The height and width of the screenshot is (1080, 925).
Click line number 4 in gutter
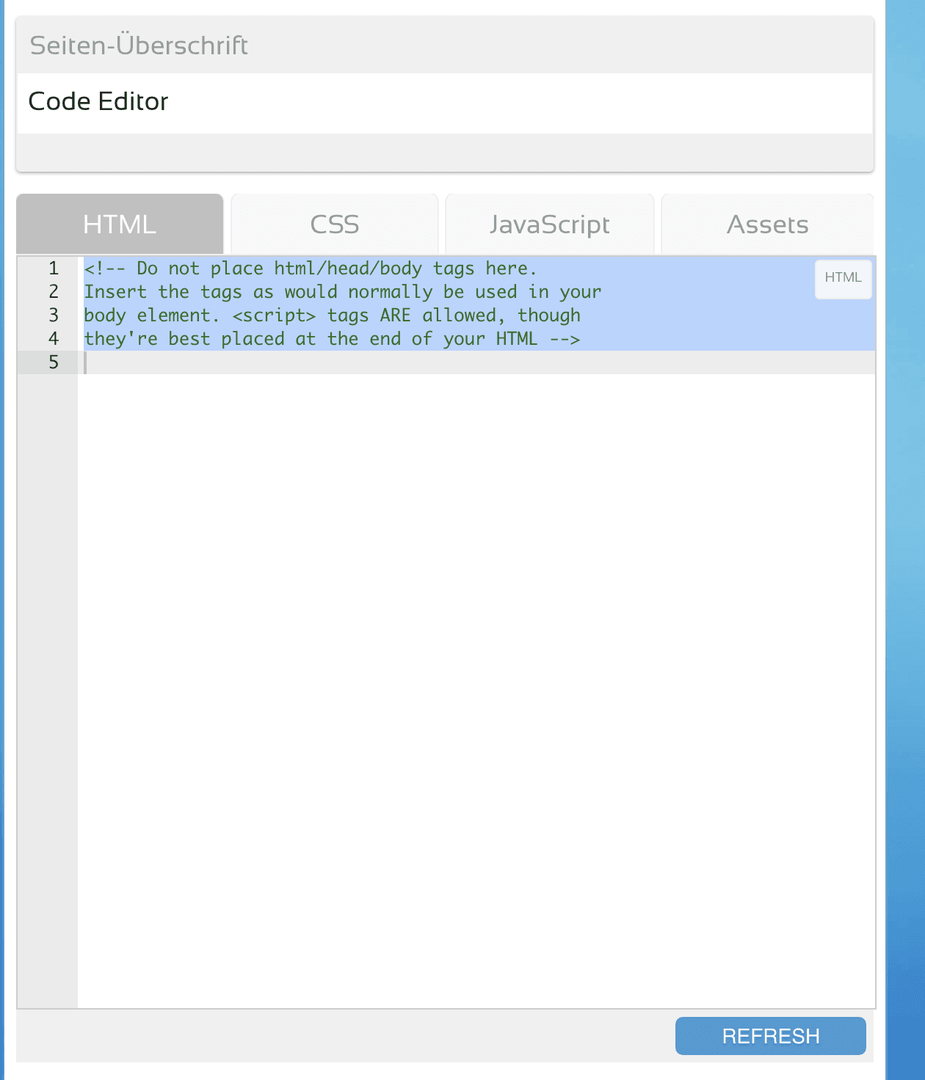point(53,338)
